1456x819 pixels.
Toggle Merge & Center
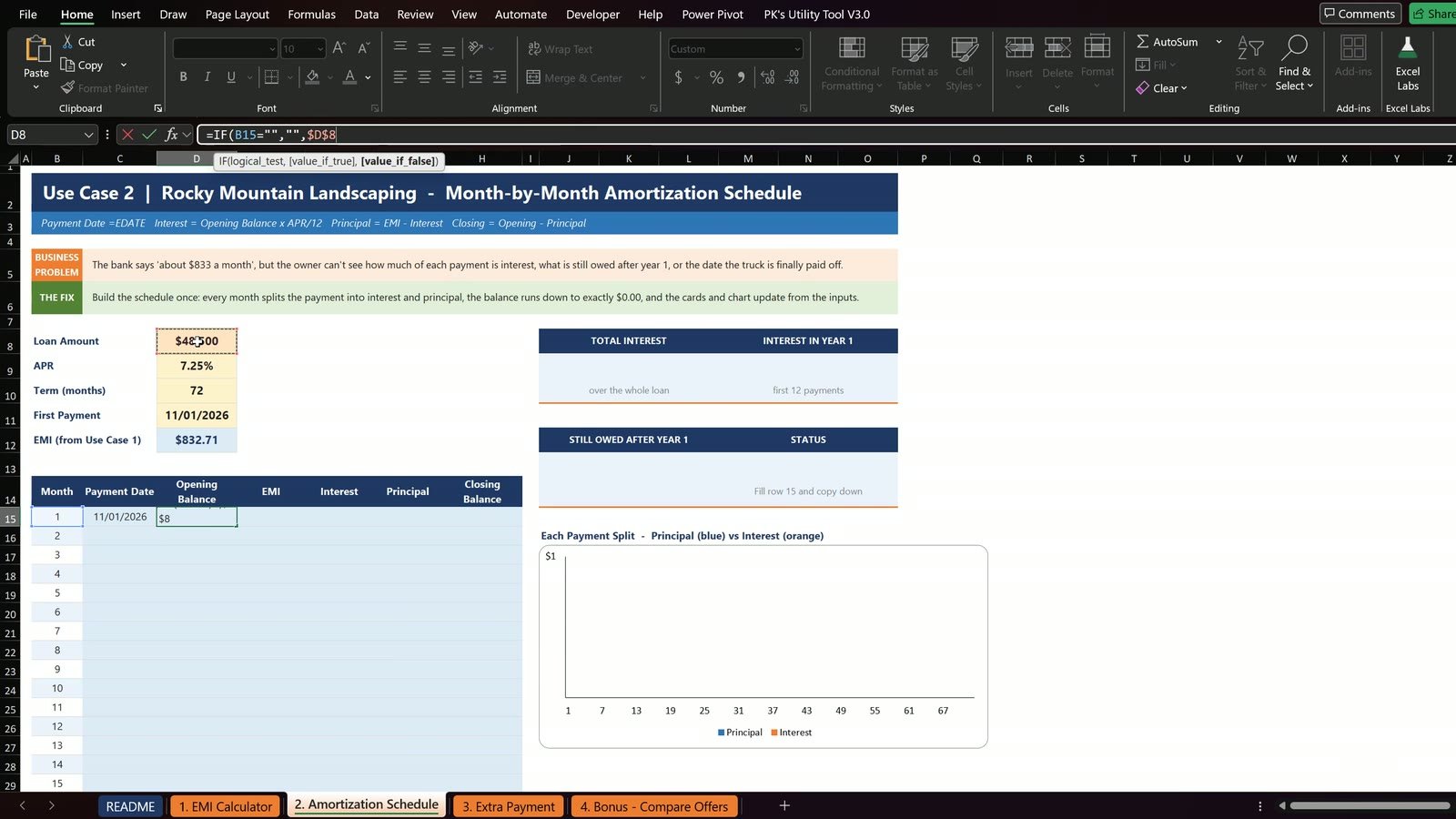(x=574, y=78)
